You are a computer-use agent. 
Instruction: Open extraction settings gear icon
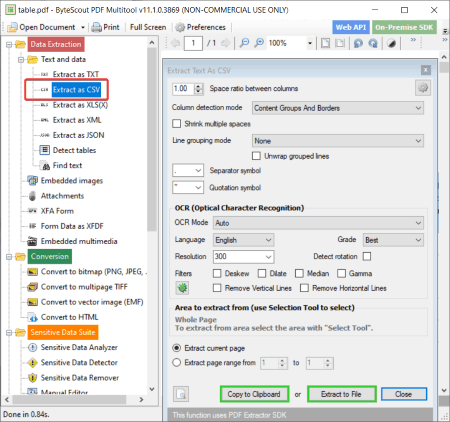point(423,88)
